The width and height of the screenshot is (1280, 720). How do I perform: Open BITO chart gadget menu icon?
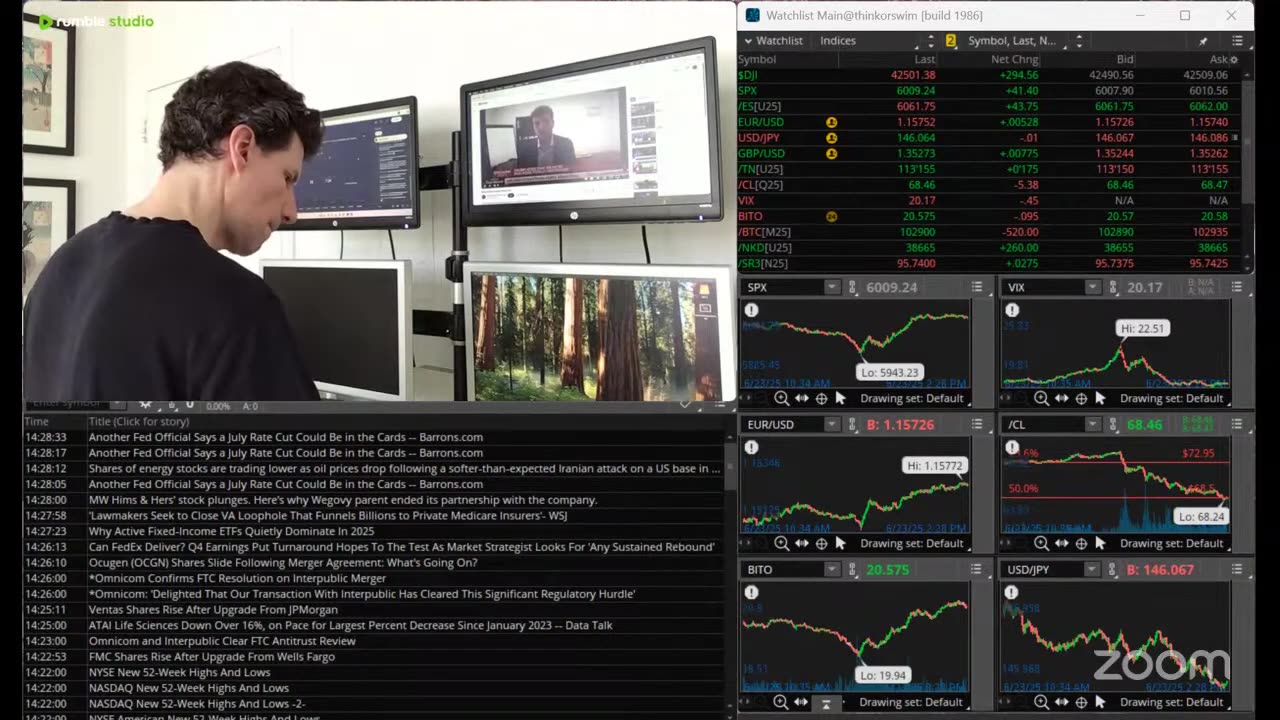tap(977, 569)
